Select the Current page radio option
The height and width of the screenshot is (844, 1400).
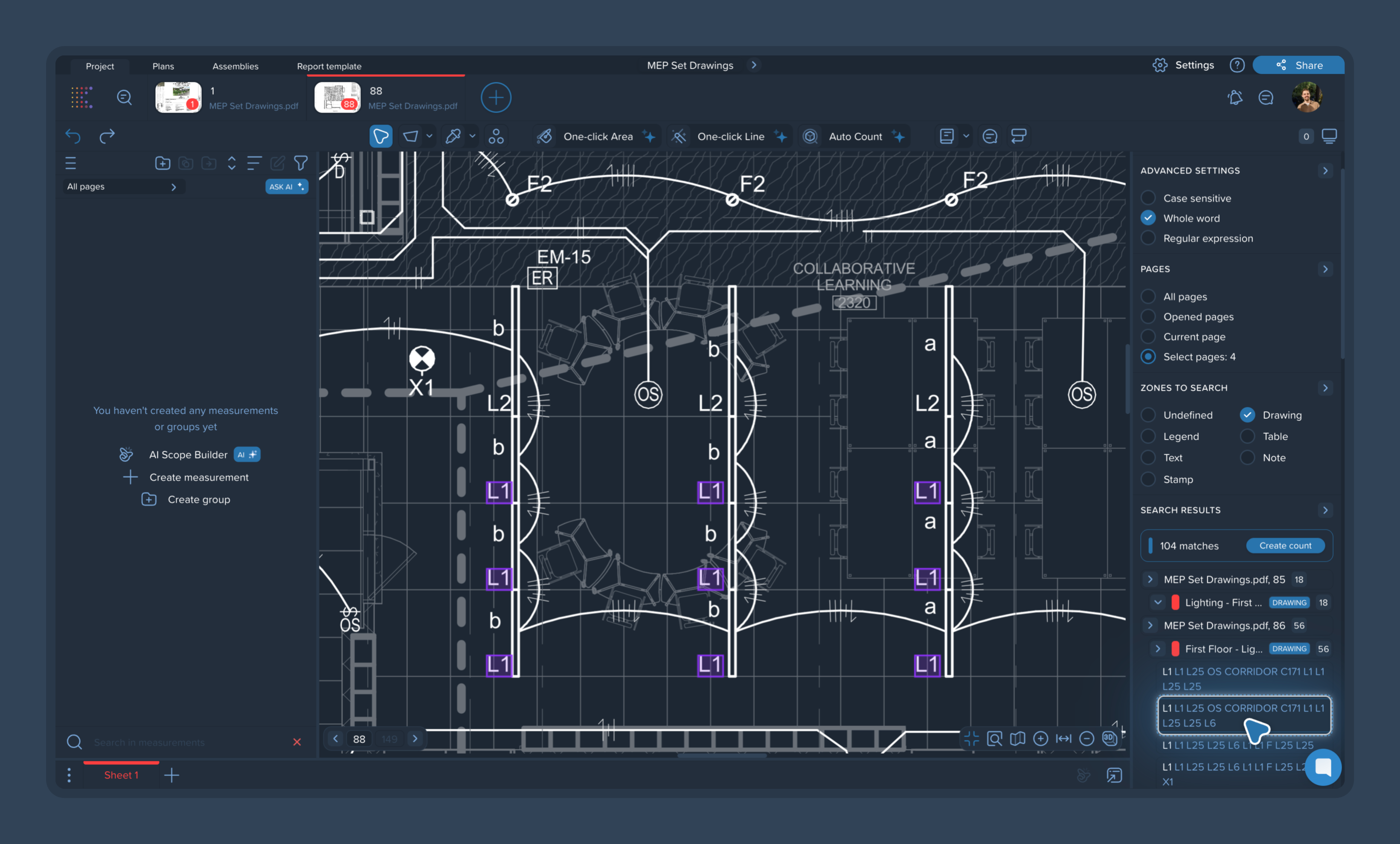click(x=1148, y=337)
